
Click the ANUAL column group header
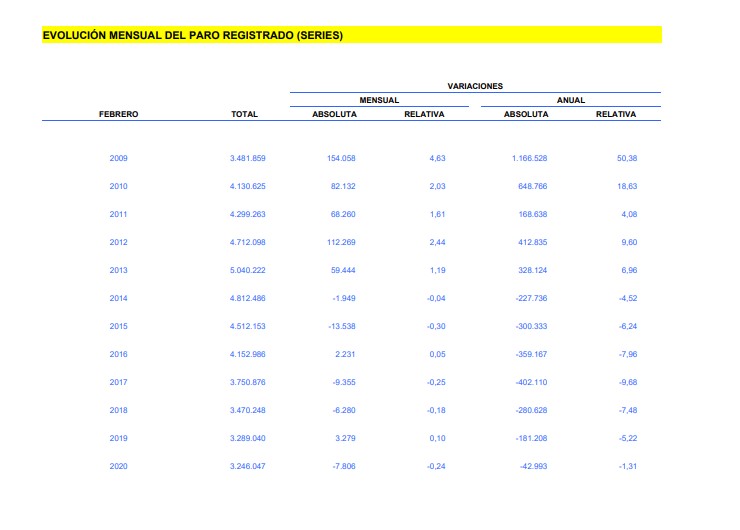(571, 100)
